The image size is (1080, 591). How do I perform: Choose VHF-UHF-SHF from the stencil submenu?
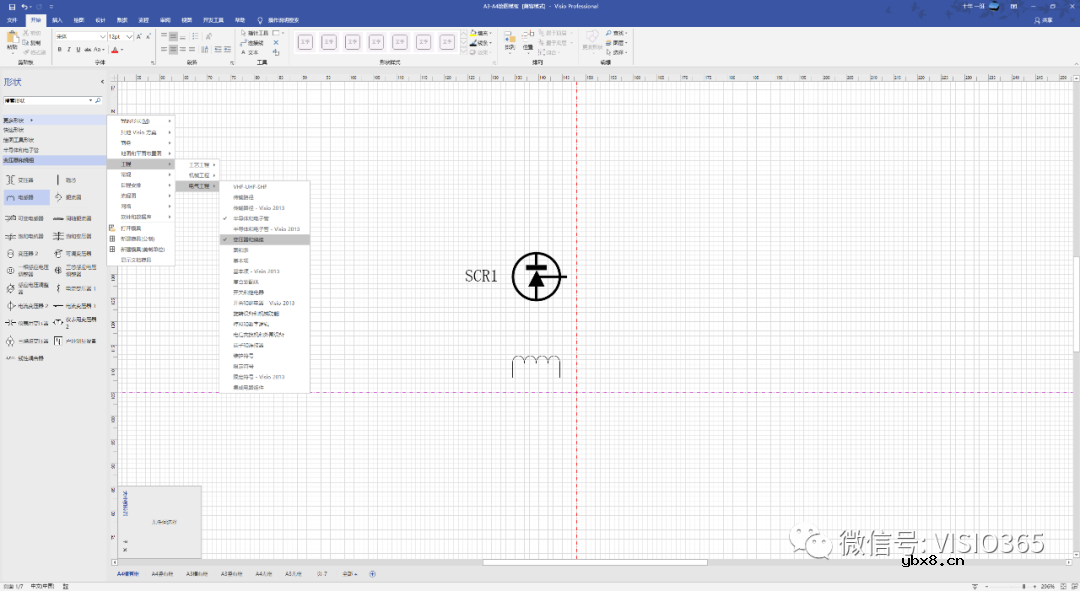pyautogui.click(x=249, y=187)
